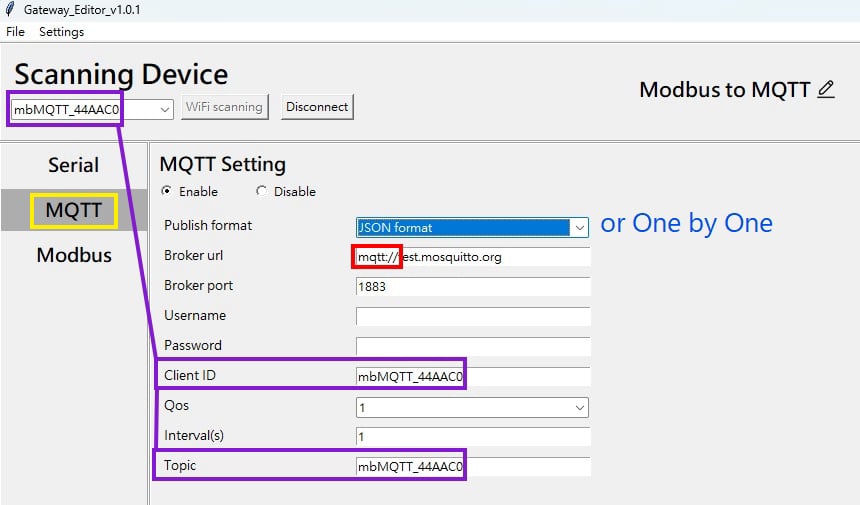Select the Disable radio button
Viewport: 860px width, 505px height.
[x=262, y=191]
